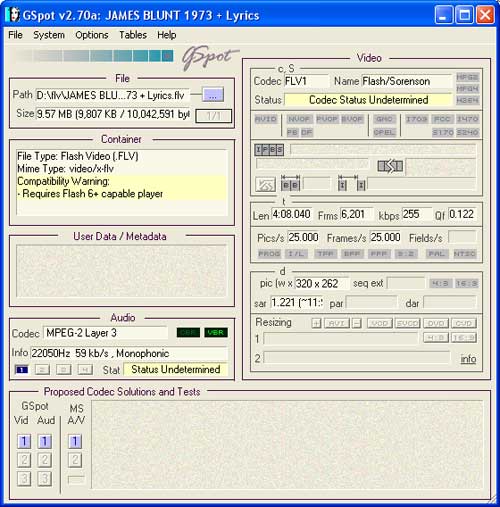Click GSpot Vid solution 3 button
This screenshot has width=500, height=507.
pyautogui.click(x=24, y=479)
